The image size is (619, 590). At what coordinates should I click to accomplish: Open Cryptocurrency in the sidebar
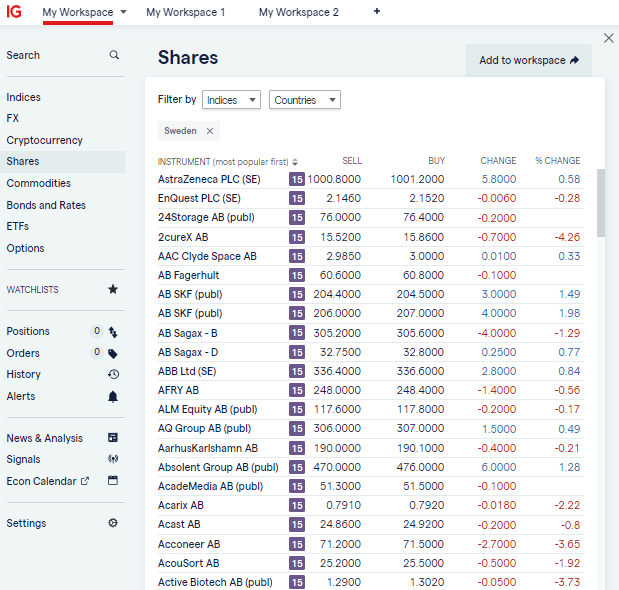click(45, 140)
